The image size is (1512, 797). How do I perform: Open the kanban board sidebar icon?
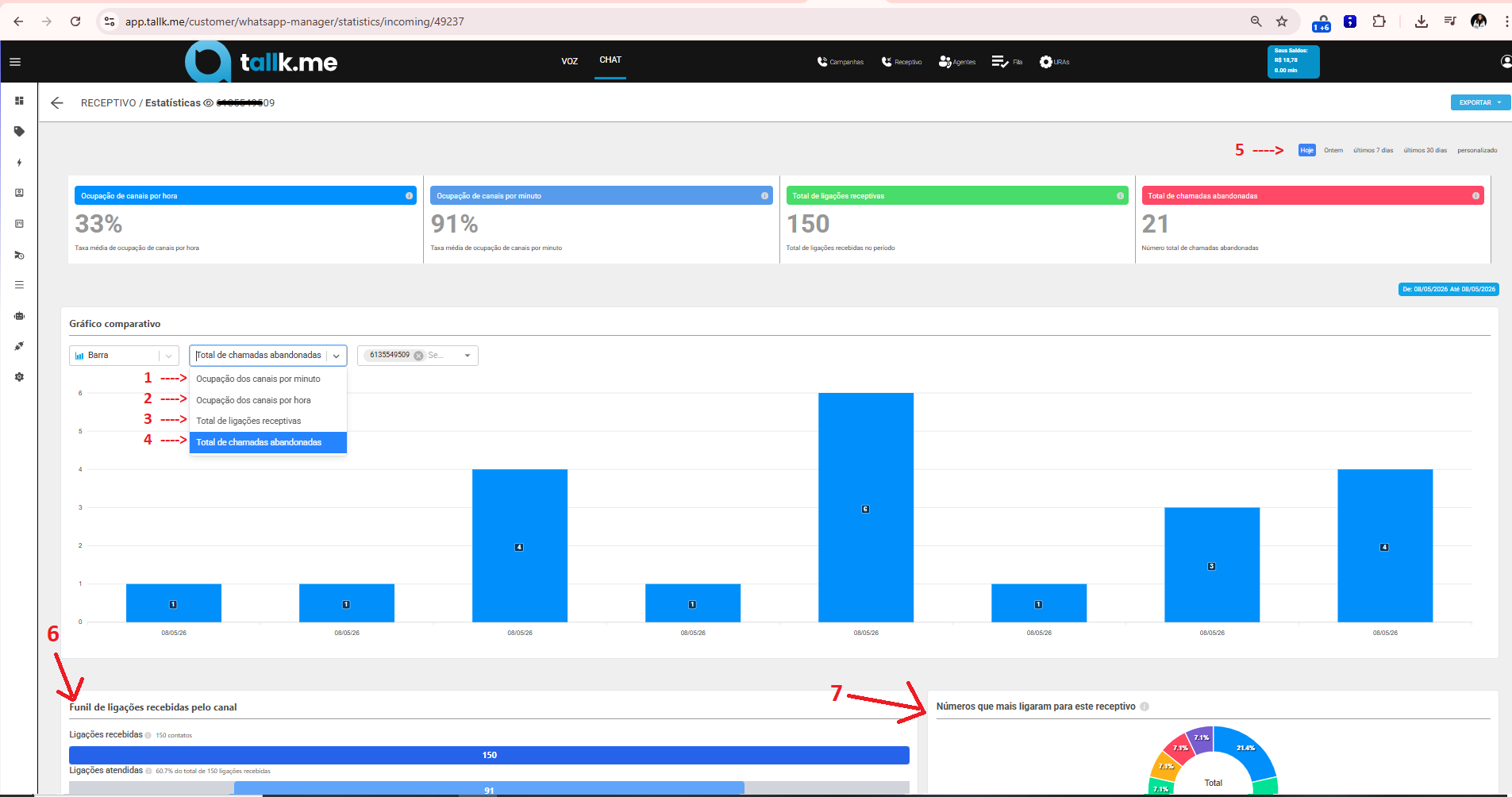19,224
